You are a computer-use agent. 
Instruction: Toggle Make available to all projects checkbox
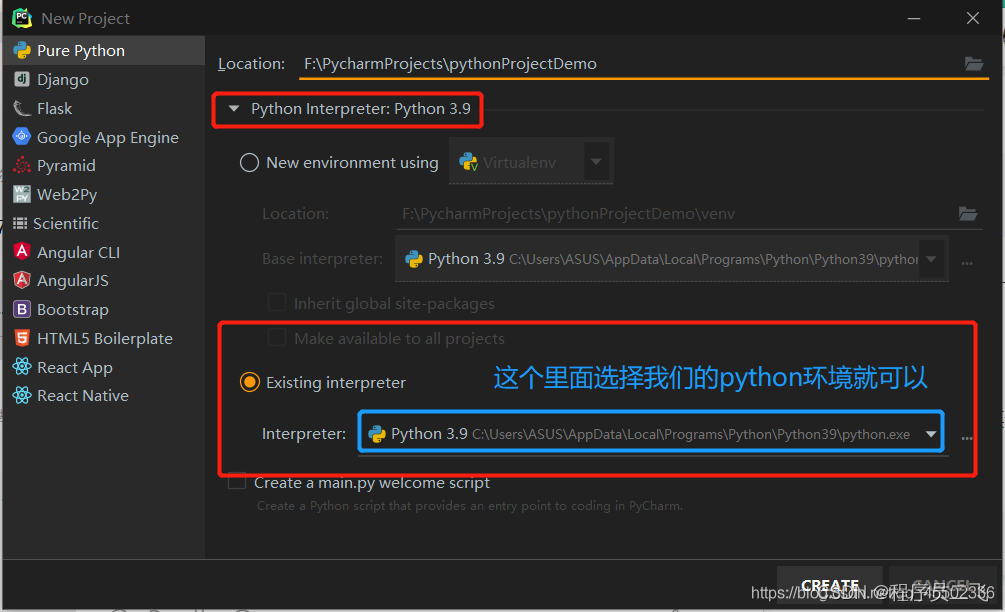[x=277, y=338]
